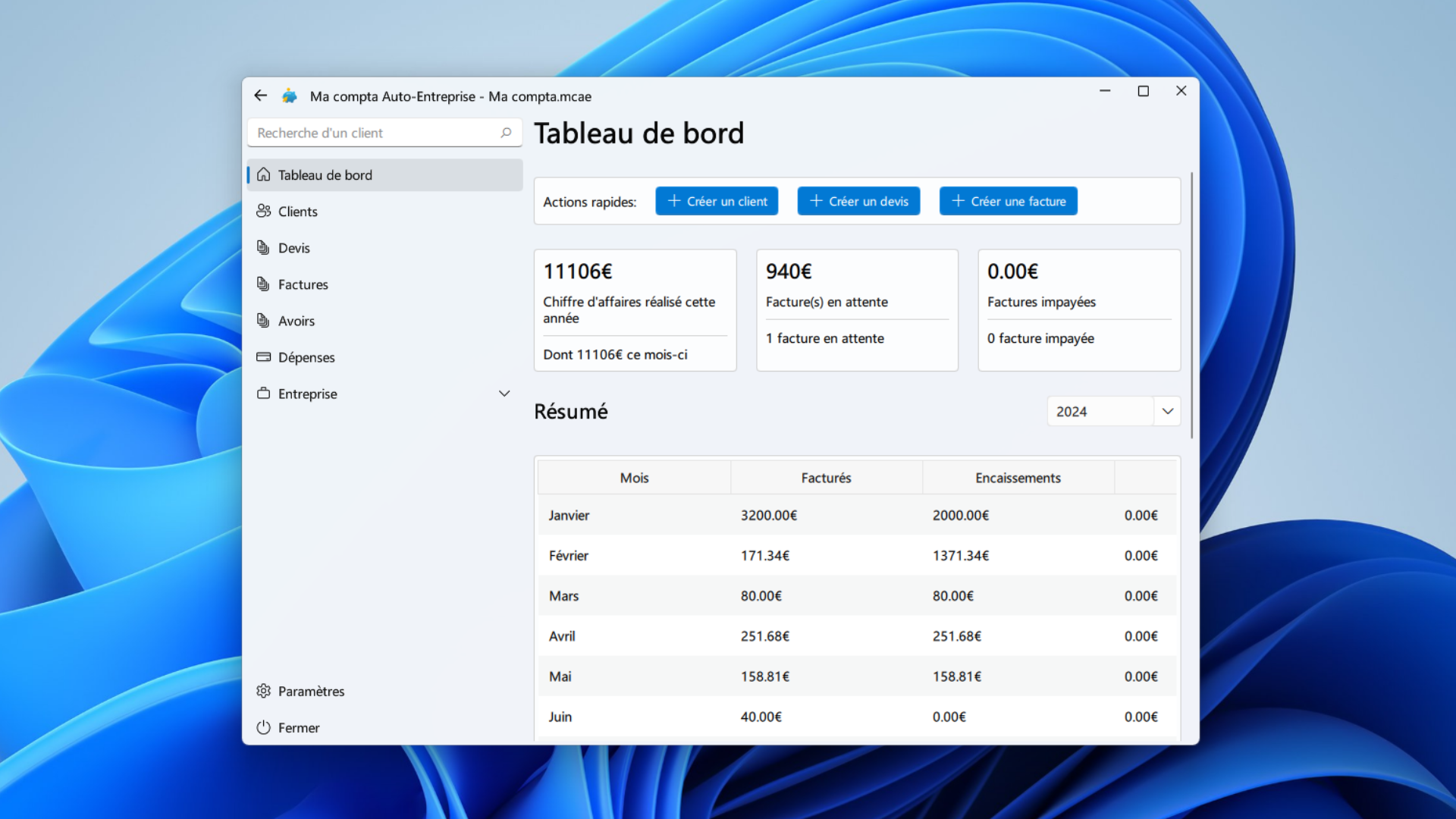The image size is (1456, 819).
Task: Click the Créer une facture button
Action: pyautogui.click(x=1008, y=200)
